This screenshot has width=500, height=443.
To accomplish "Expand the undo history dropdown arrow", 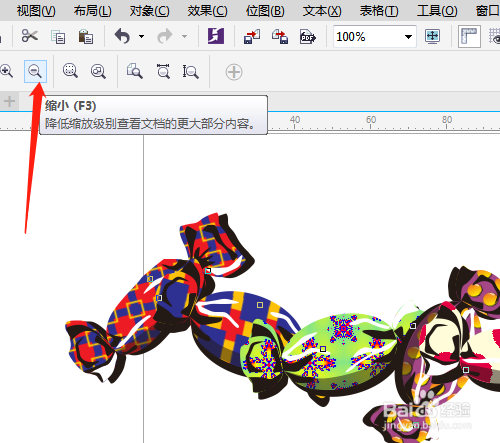I will pos(141,36).
